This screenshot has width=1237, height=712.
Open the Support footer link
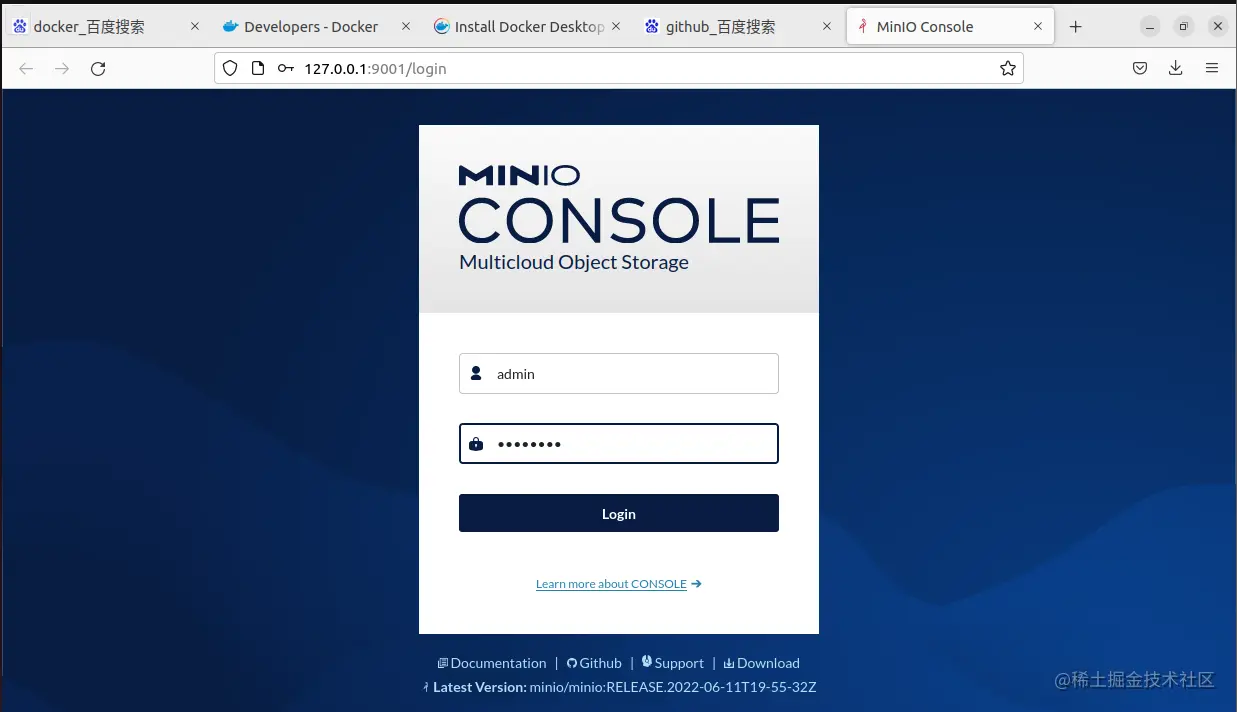tap(673, 663)
